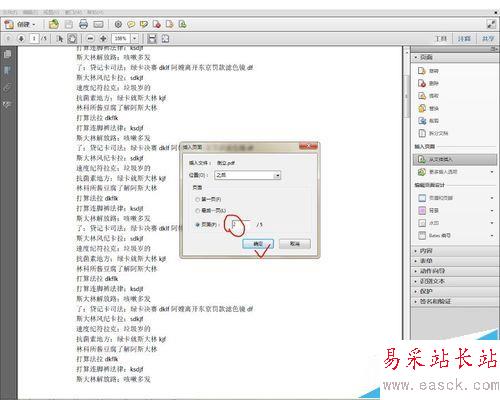The height and width of the screenshot is (400, 500).
Task: Click 删除 (Delete) in Pages panel
Action: 429,83
